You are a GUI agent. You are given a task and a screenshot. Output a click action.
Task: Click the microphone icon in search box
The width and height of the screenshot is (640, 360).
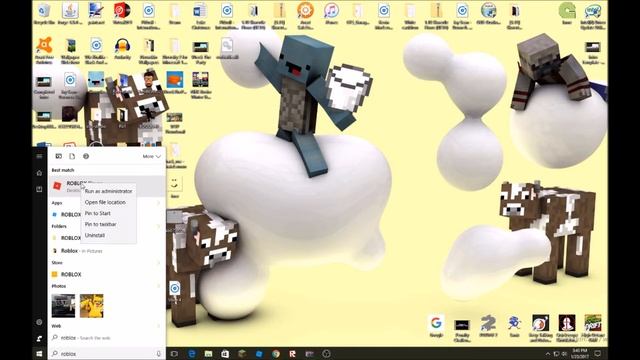(x=159, y=353)
